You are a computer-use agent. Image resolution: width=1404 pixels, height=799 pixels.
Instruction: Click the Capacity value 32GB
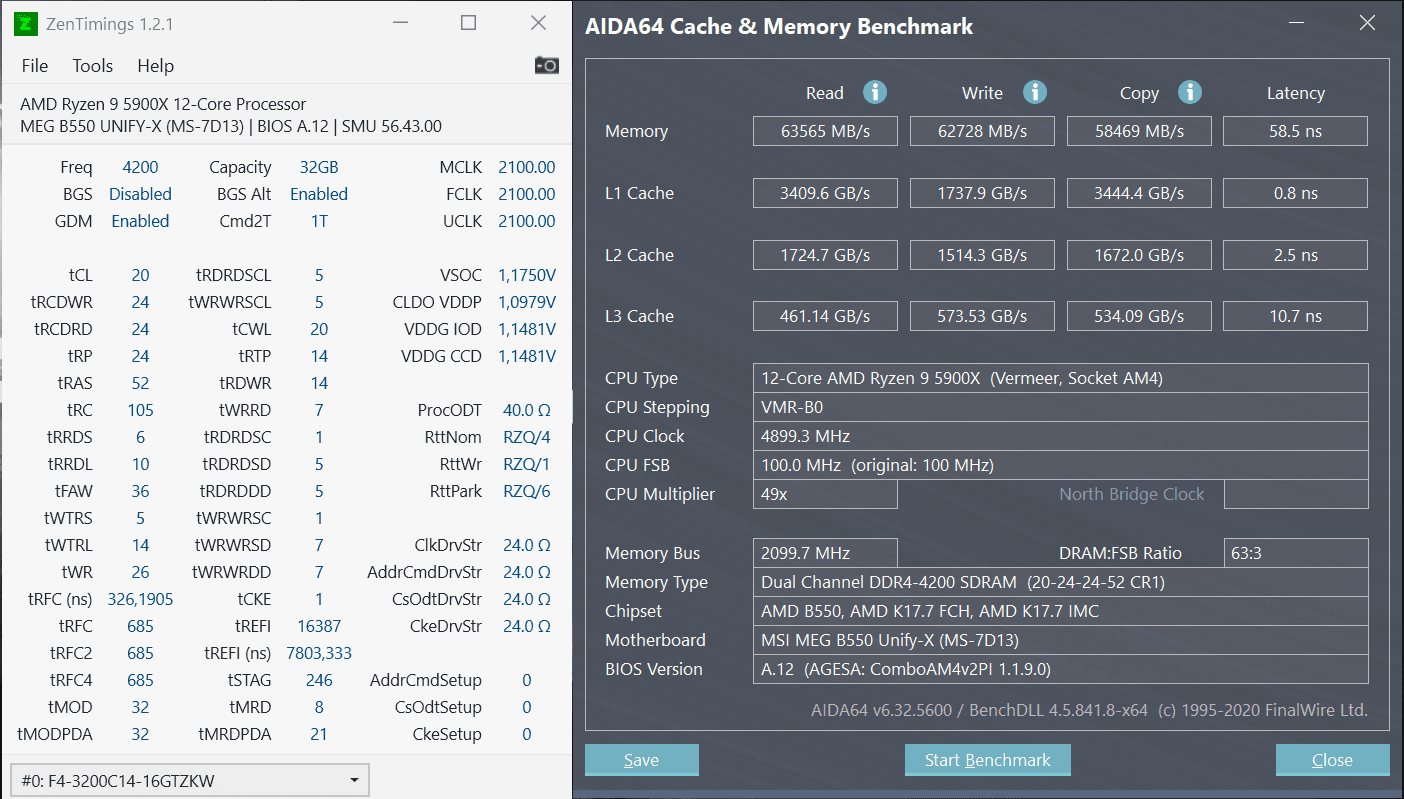tap(319, 167)
